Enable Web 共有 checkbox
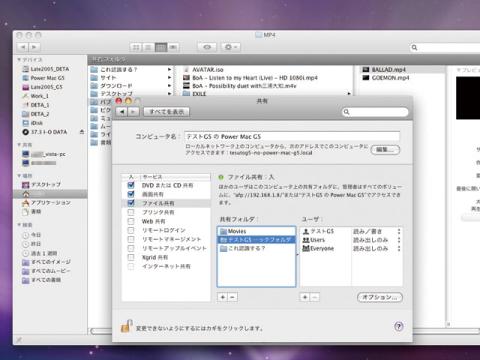The width and height of the screenshot is (480, 360). (131, 221)
